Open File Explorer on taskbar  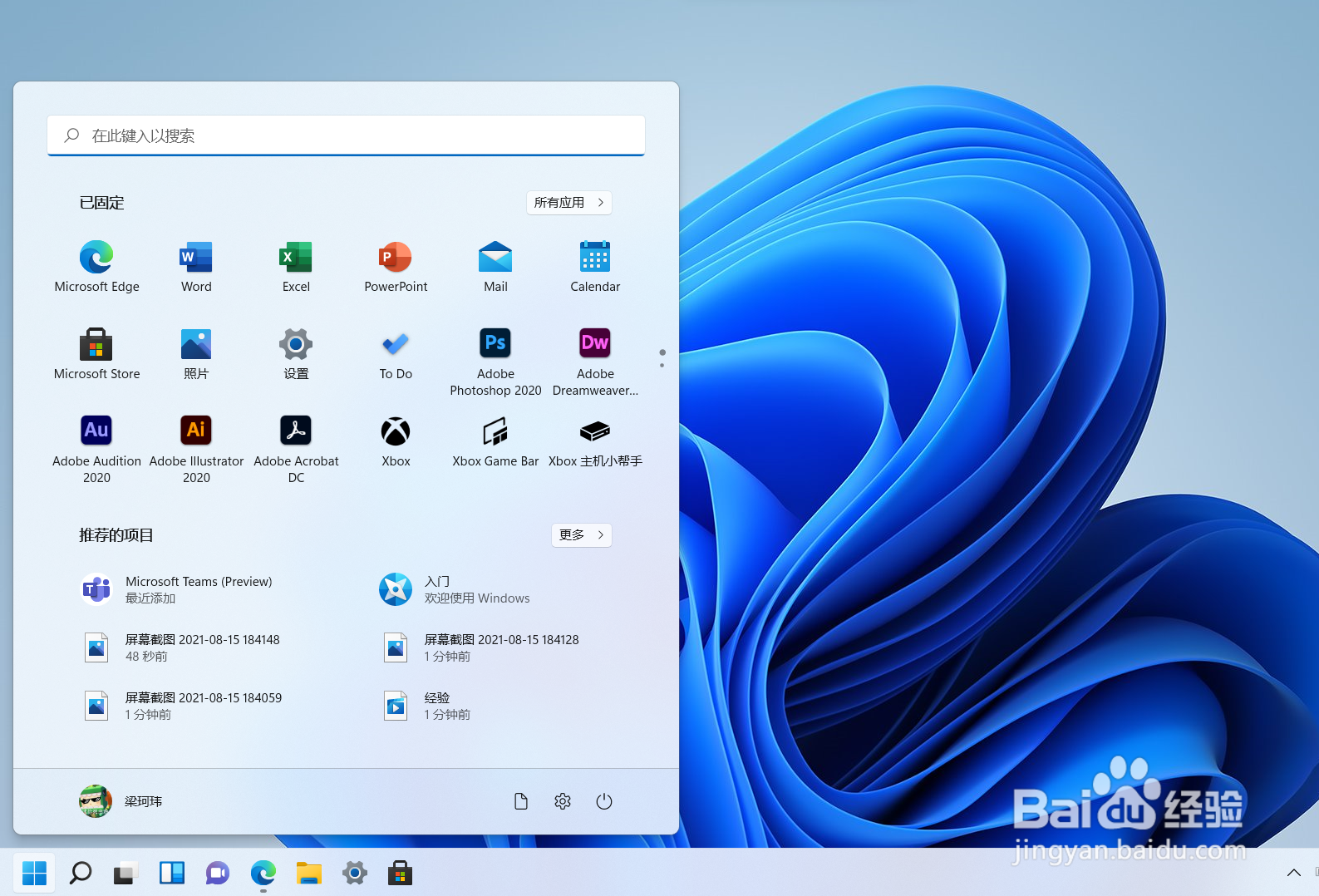click(x=309, y=873)
